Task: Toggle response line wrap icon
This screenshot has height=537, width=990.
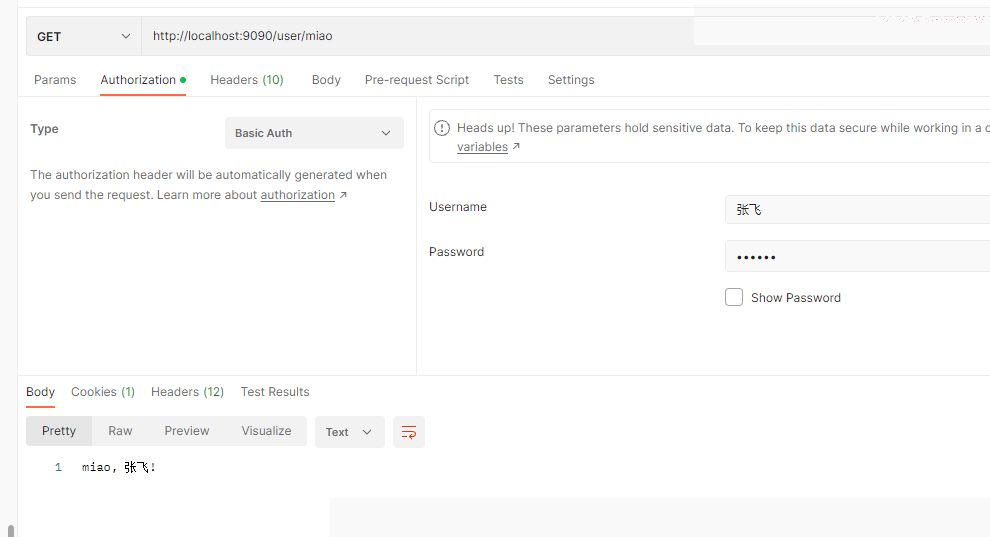Action: 409,432
